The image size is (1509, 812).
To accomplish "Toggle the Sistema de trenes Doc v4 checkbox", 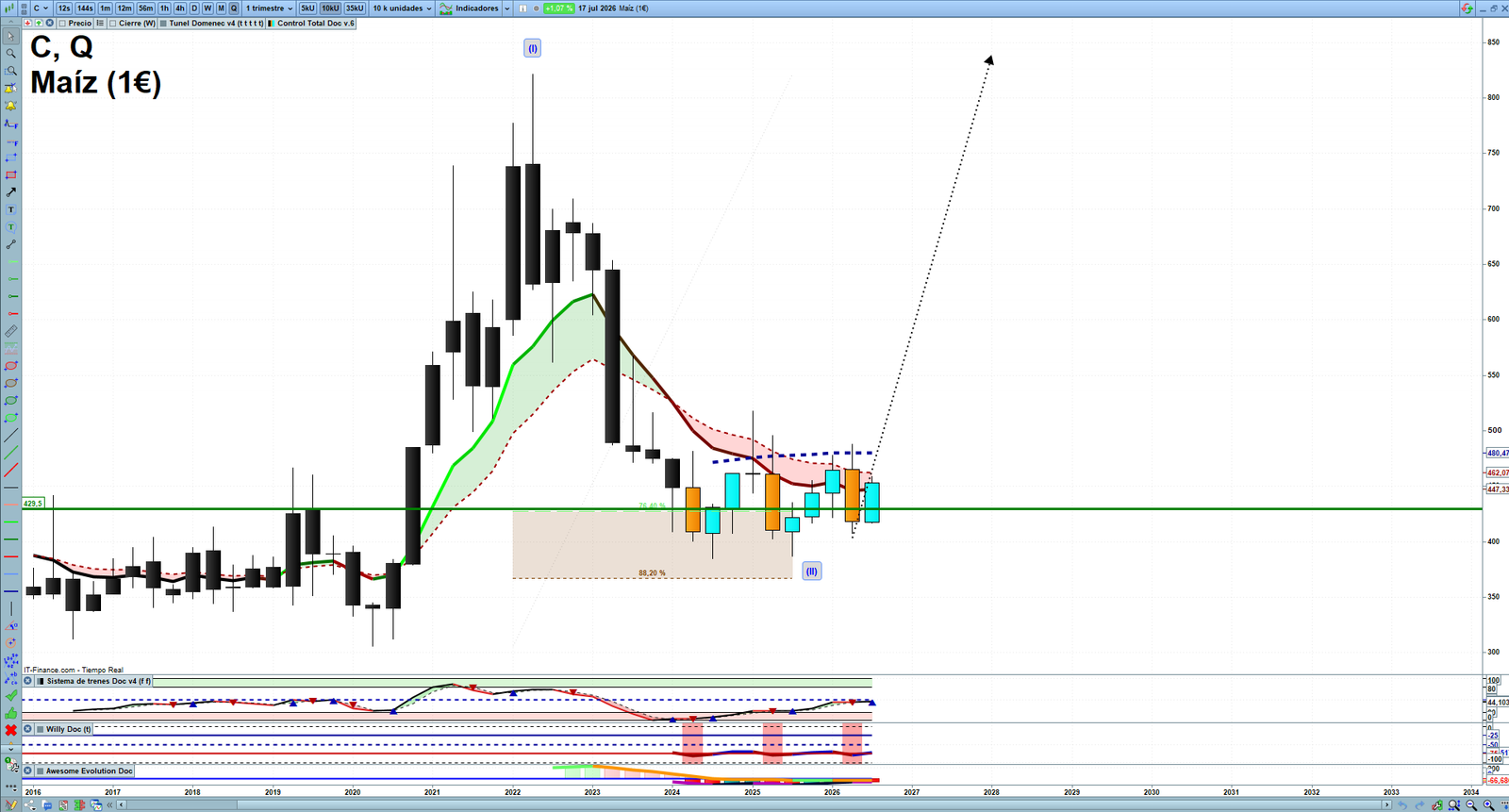I will [41, 681].
